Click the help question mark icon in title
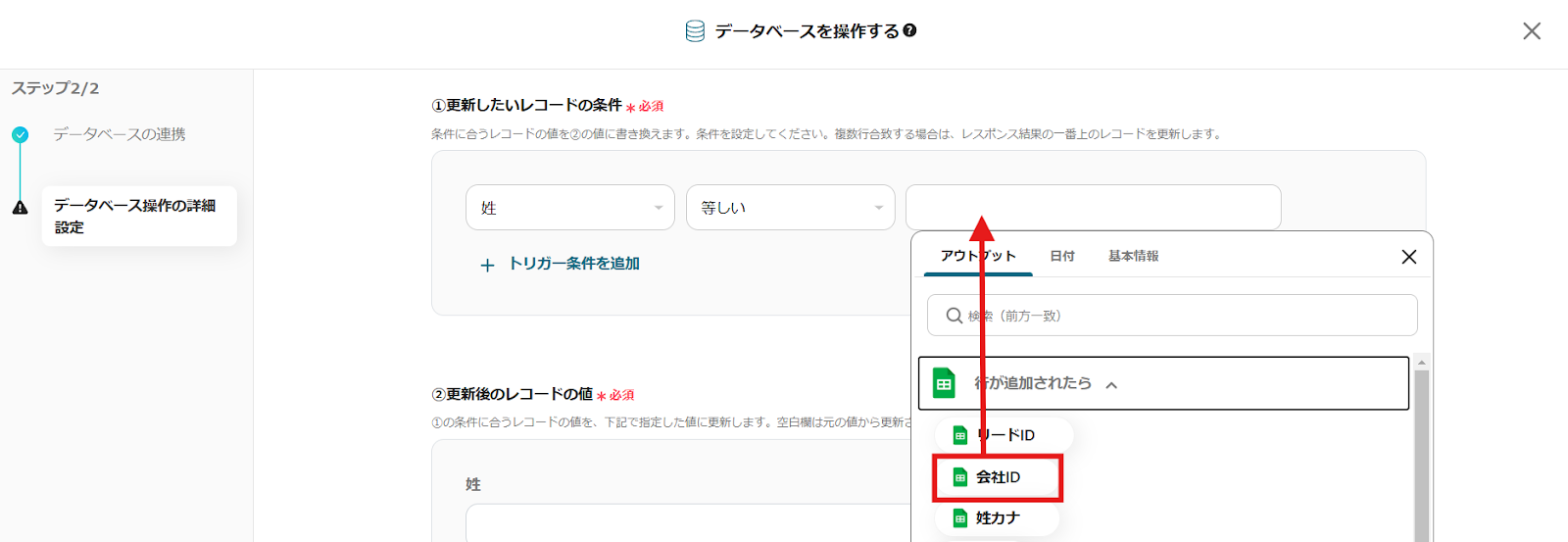The width and height of the screenshot is (1568, 542). pyautogui.click(x=909, y=30)
